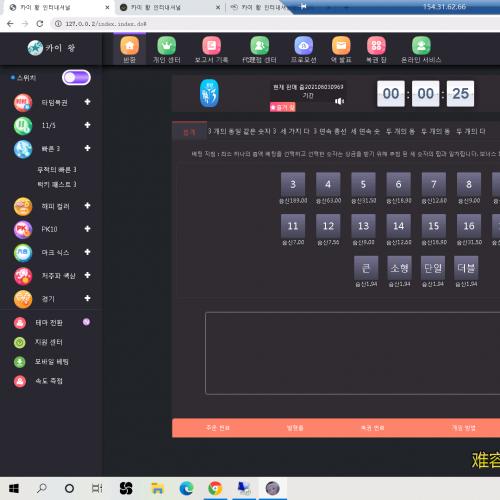Click the large empty bet slip box
The height and width of the screenshot is (500, 500).
click(352, 353)
